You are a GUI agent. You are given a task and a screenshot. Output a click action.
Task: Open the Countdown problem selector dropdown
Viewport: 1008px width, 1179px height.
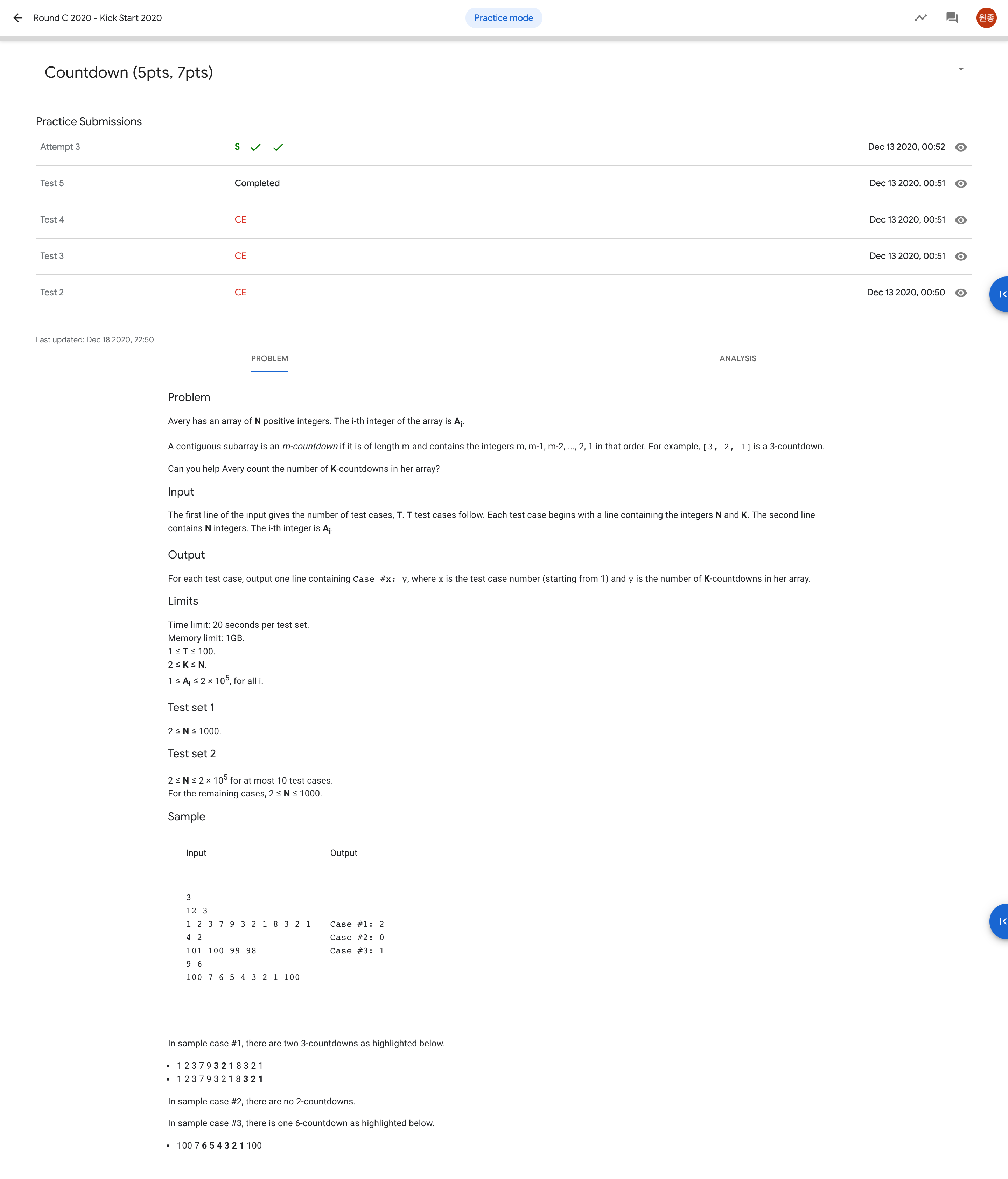point(961,69)
